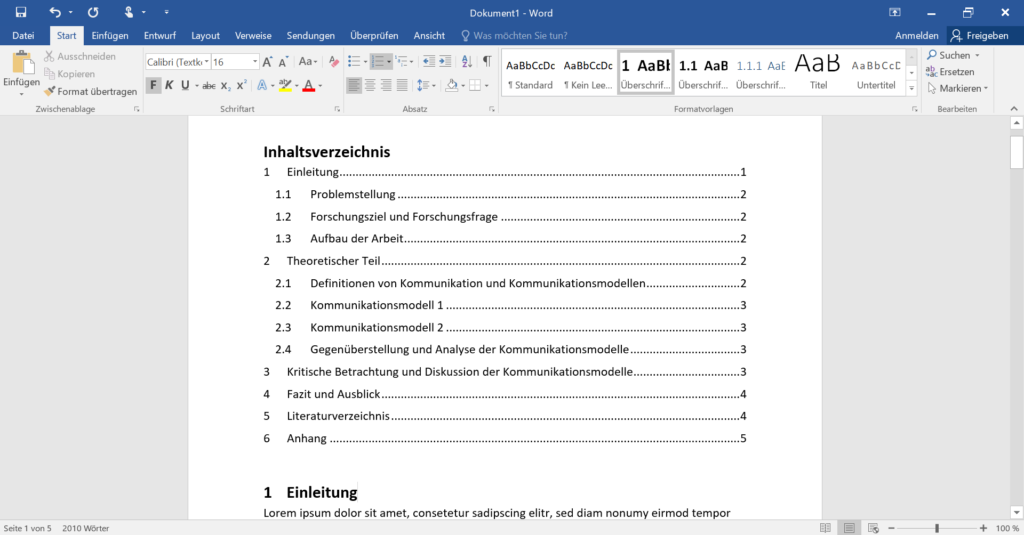
Task: Repeat the last action in quick access toolbar
Action: pyautogui.click(x=93, y=12)
